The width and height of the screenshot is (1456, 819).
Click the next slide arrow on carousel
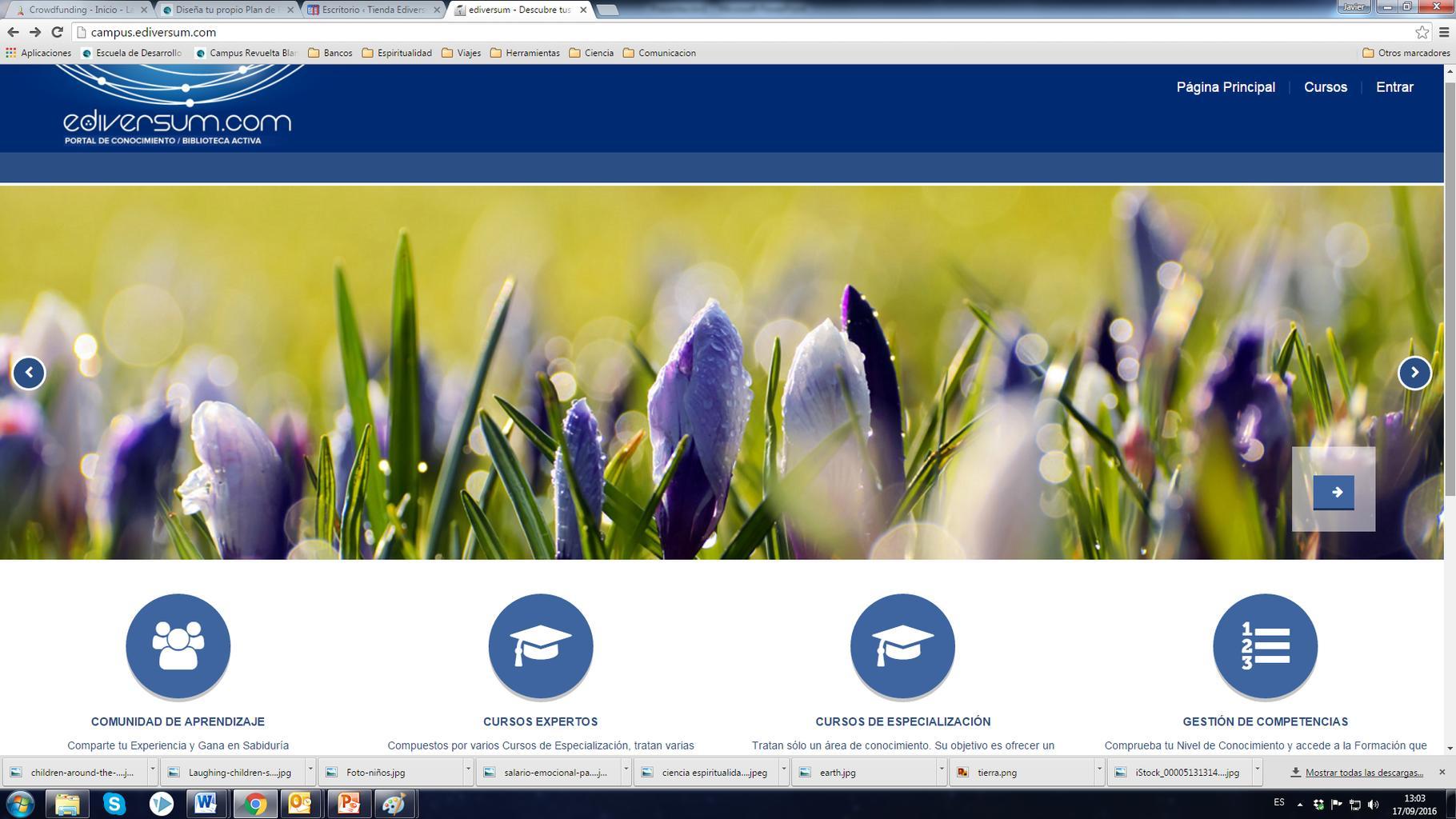point(1414,373)
